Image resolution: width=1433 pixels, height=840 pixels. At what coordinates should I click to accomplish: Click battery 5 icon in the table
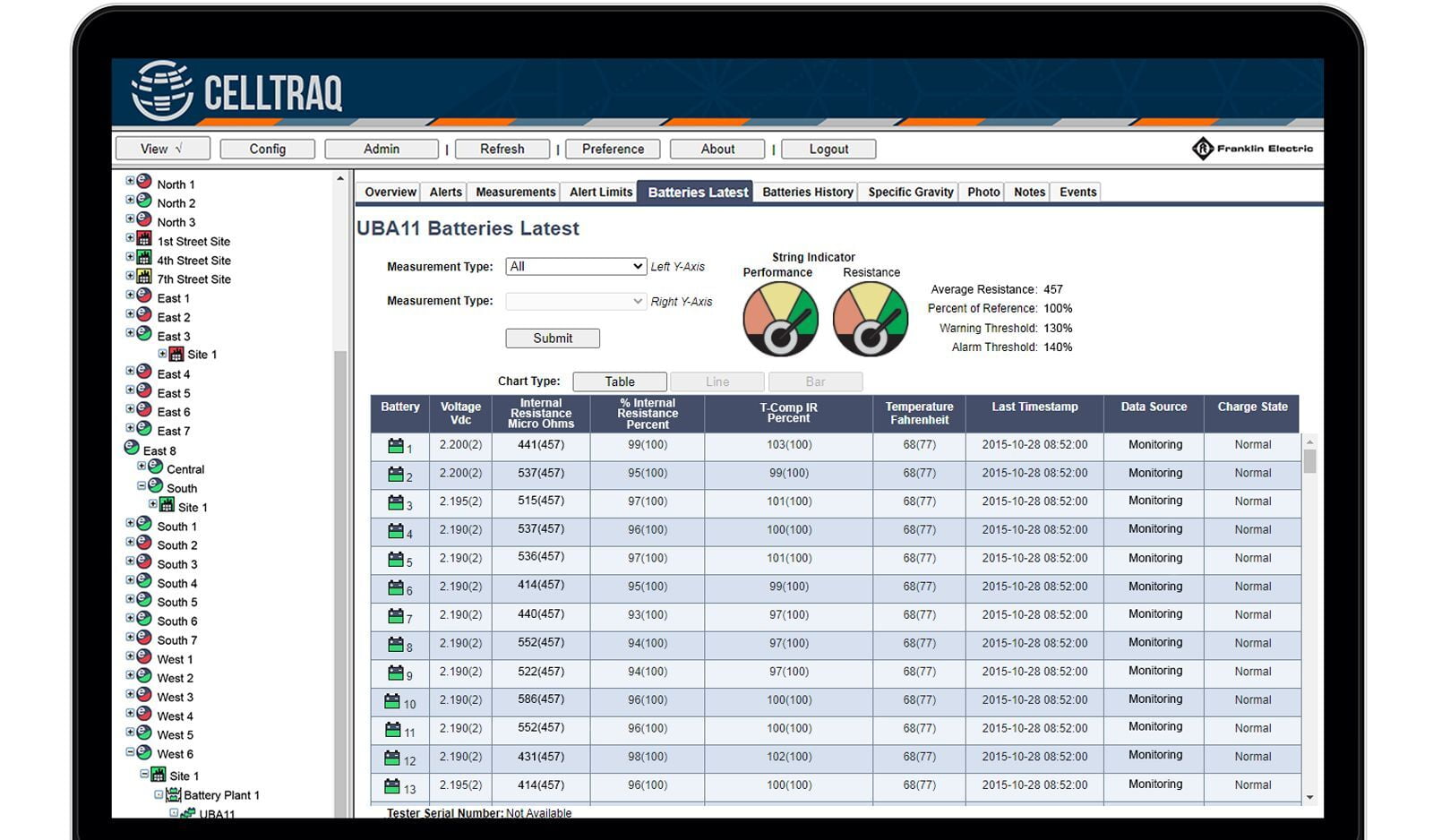(396, 559)
